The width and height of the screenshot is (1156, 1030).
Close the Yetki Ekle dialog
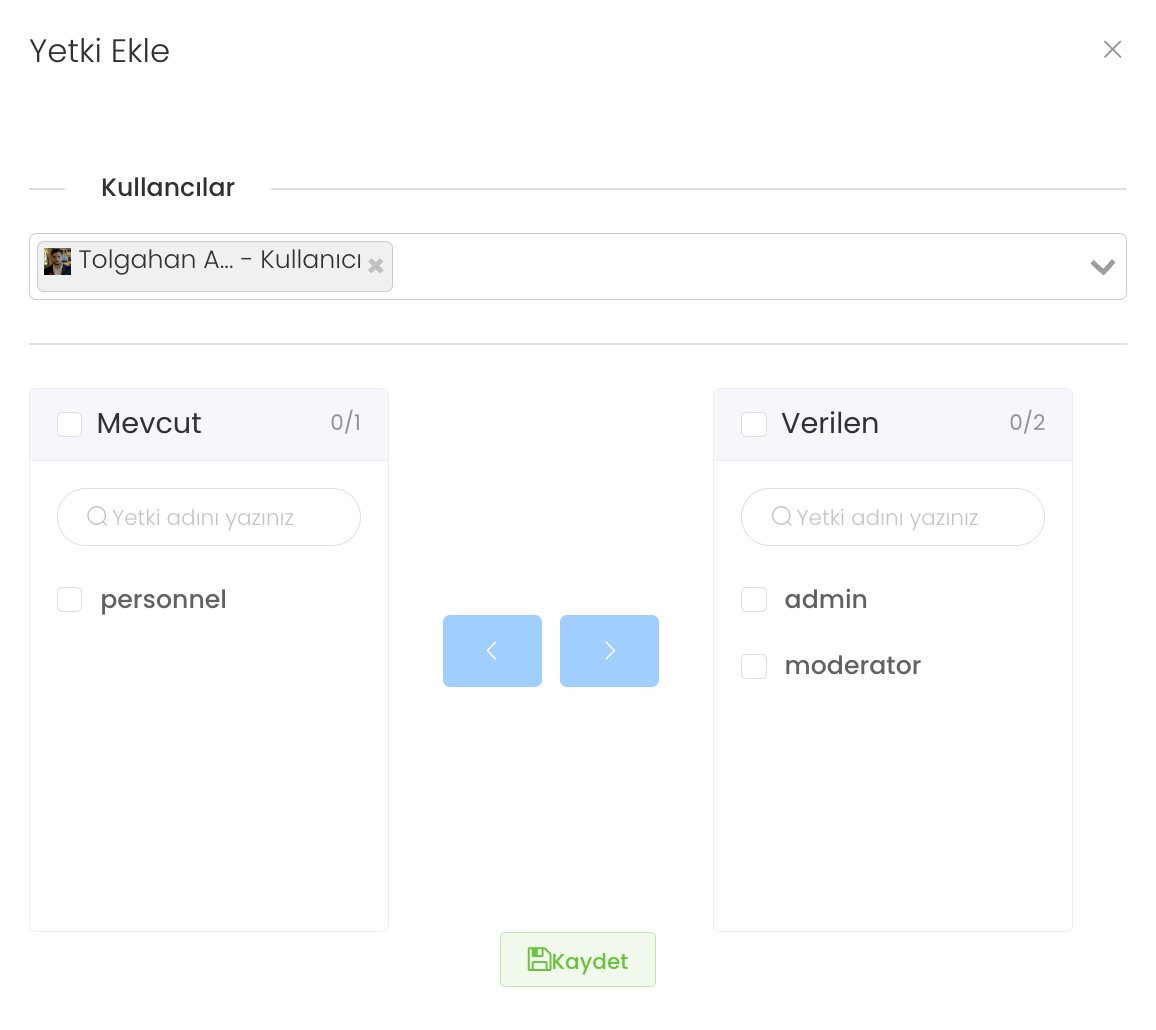1112,50
